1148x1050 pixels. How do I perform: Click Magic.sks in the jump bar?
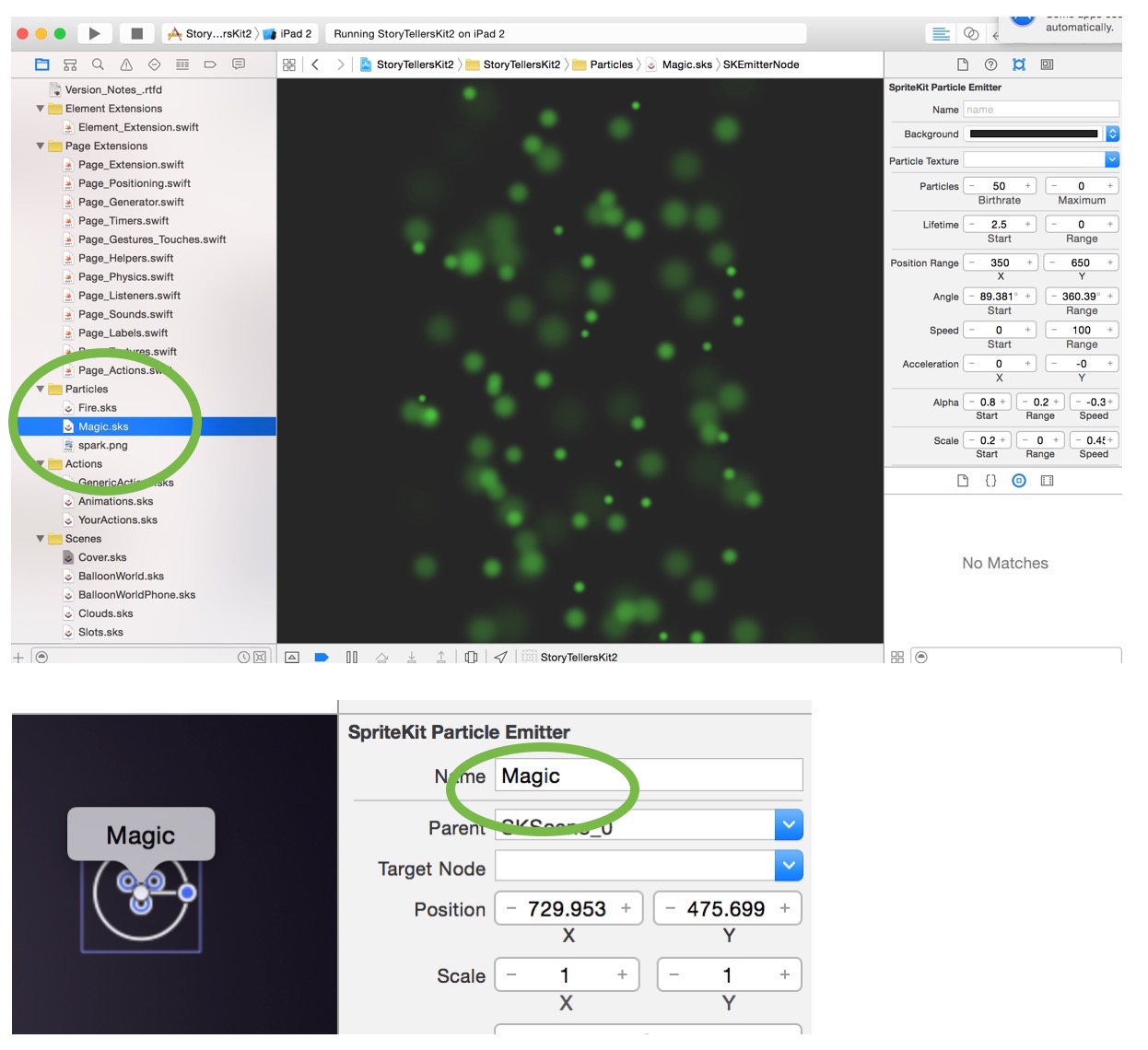coord(684,64)
